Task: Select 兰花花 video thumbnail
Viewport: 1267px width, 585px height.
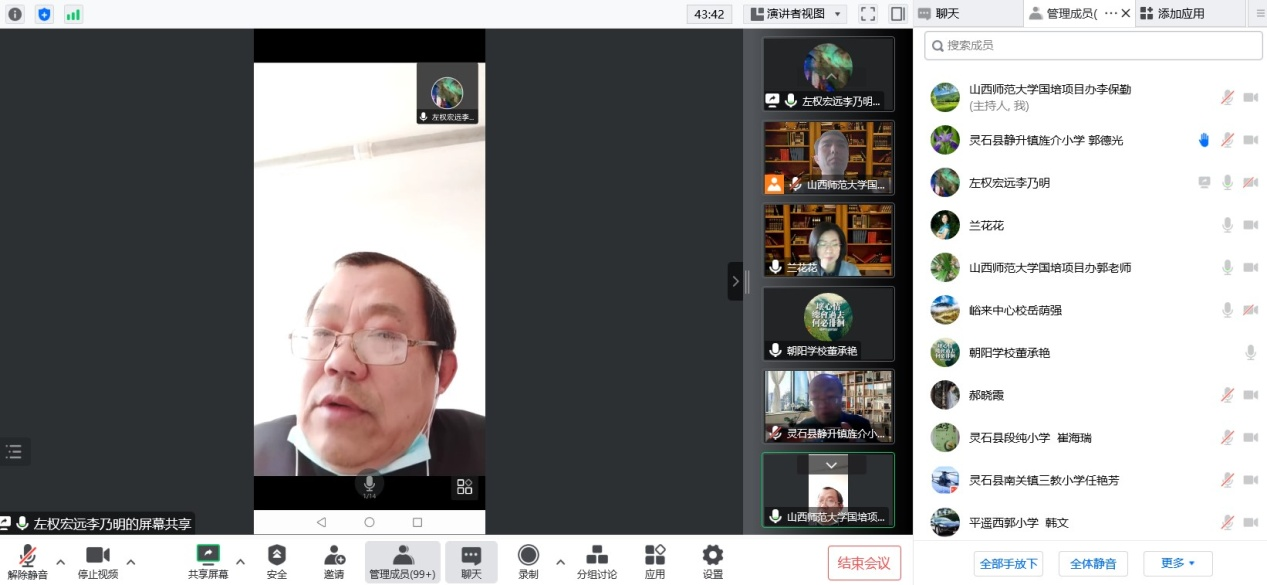Action: pyautogui.click(x=828, y=240)
